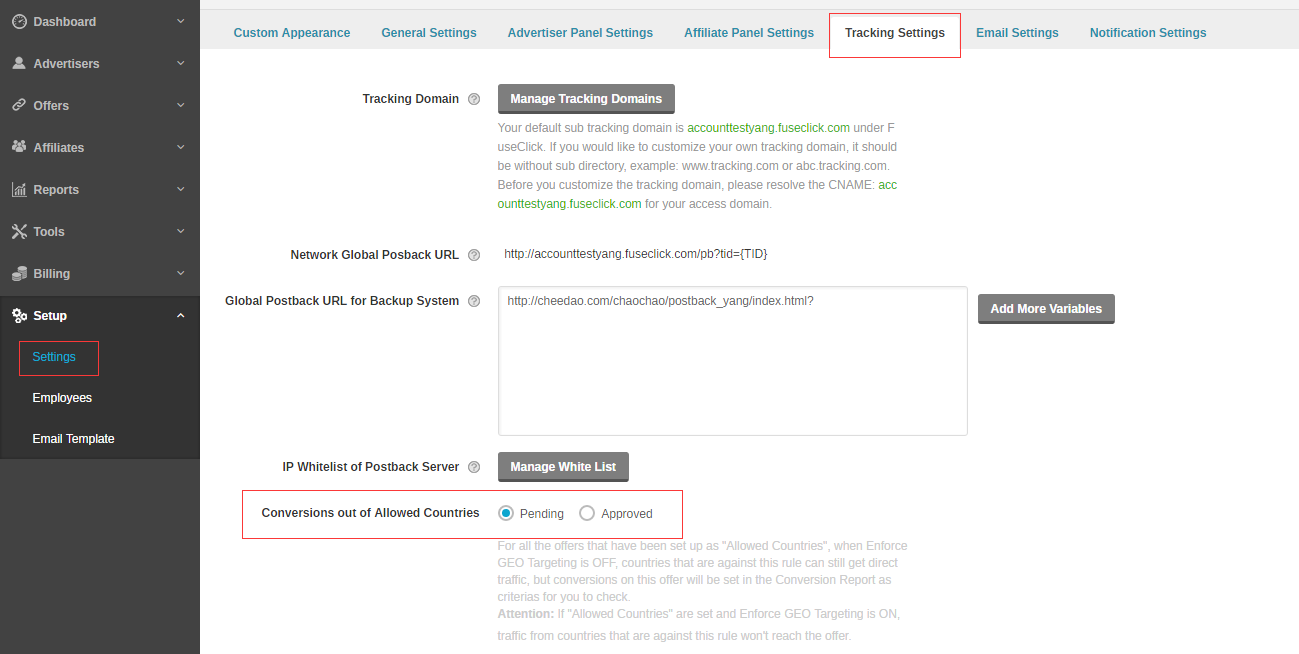The height and width of the screenshot is (654, 1299).
Task: Expand the Advertisers menu chevron
Action: 181,63
